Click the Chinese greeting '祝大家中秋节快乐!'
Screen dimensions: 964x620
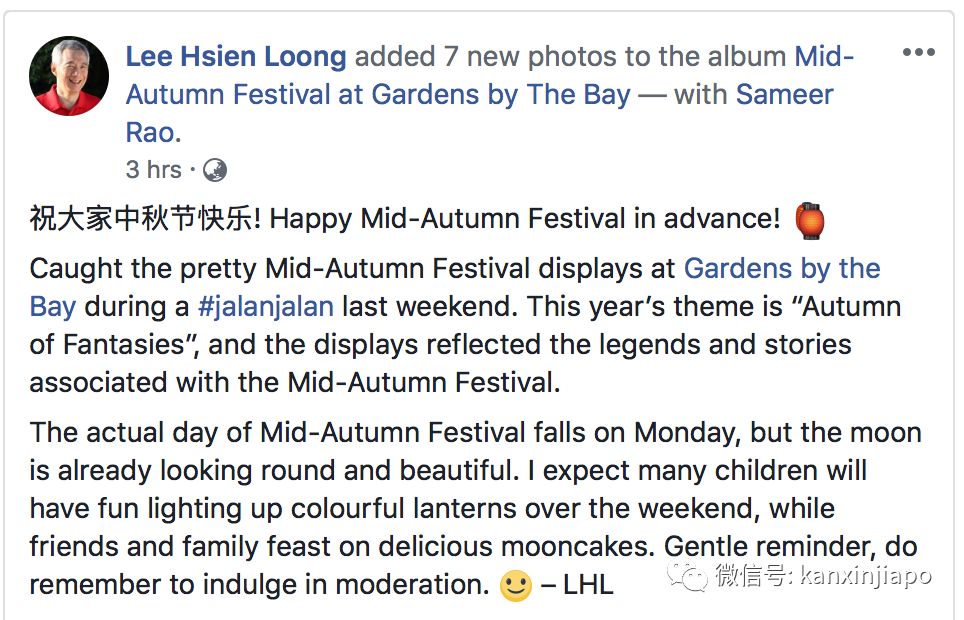146,219
